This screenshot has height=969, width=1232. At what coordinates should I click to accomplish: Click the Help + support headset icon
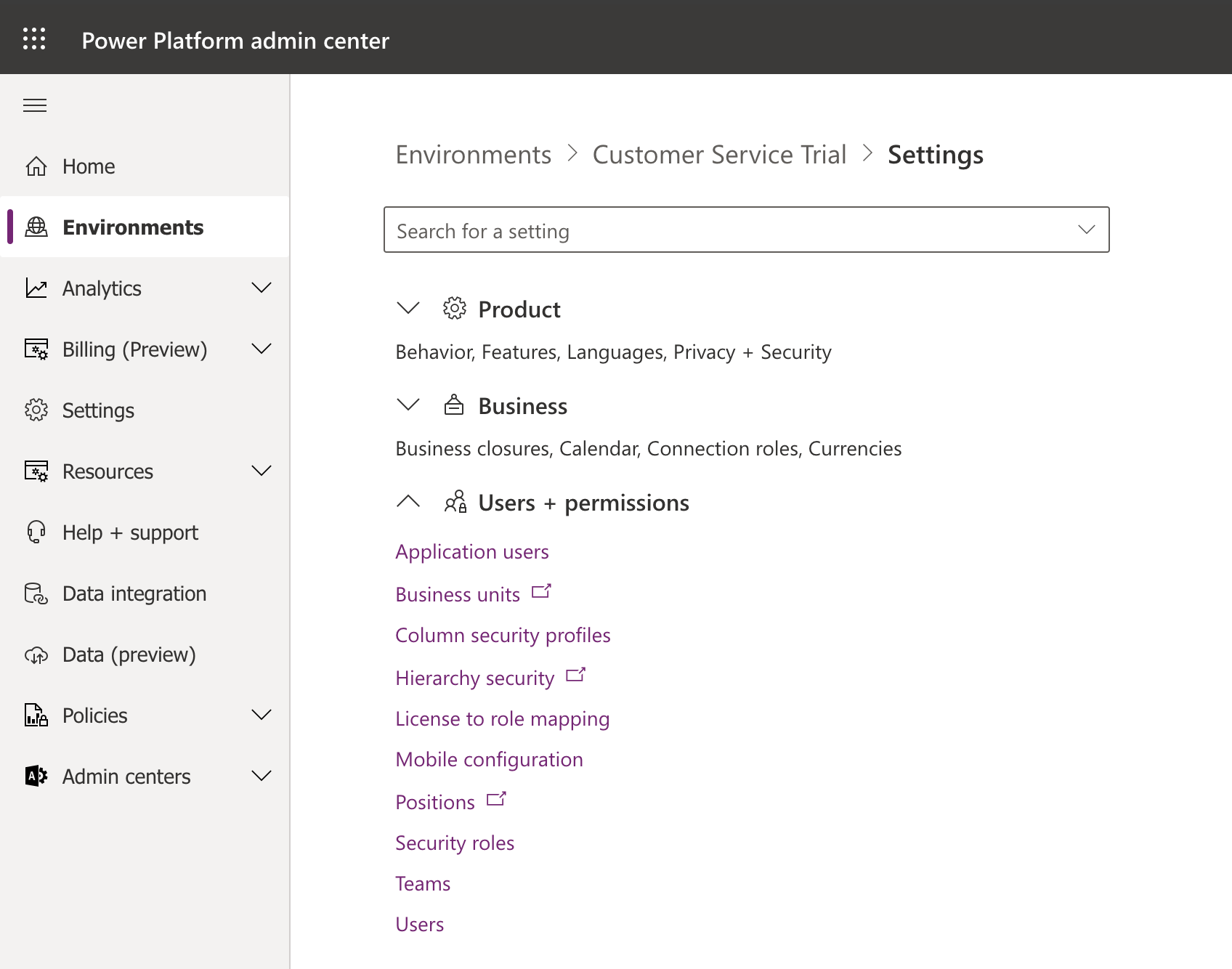click(x=36, y=532)
